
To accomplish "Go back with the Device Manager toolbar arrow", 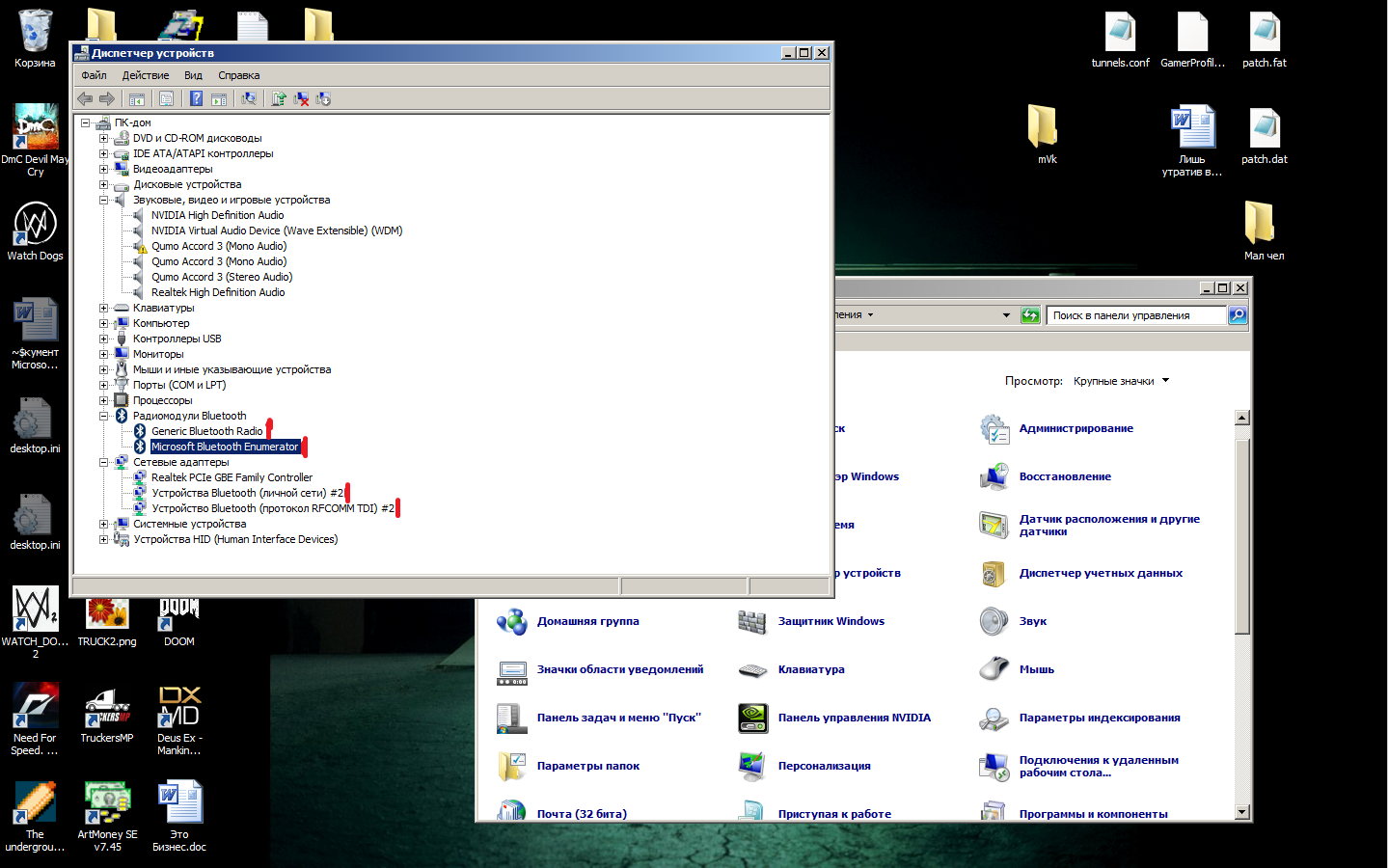I will (85, 98).
